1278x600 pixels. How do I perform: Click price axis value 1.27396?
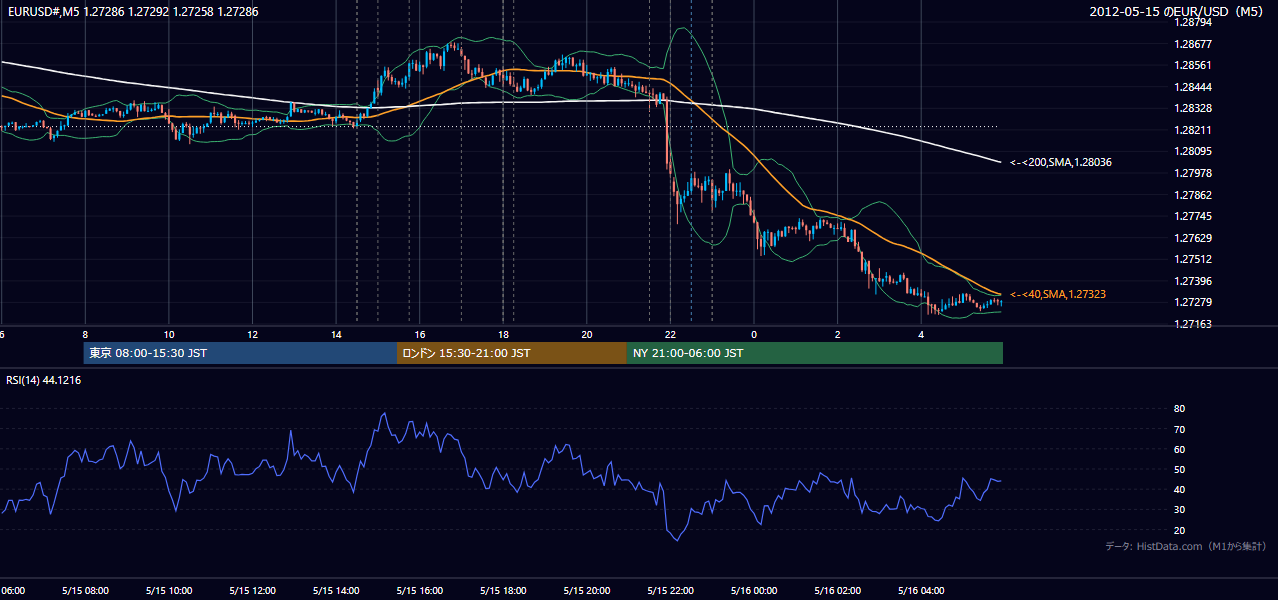tap(1193, 281)
